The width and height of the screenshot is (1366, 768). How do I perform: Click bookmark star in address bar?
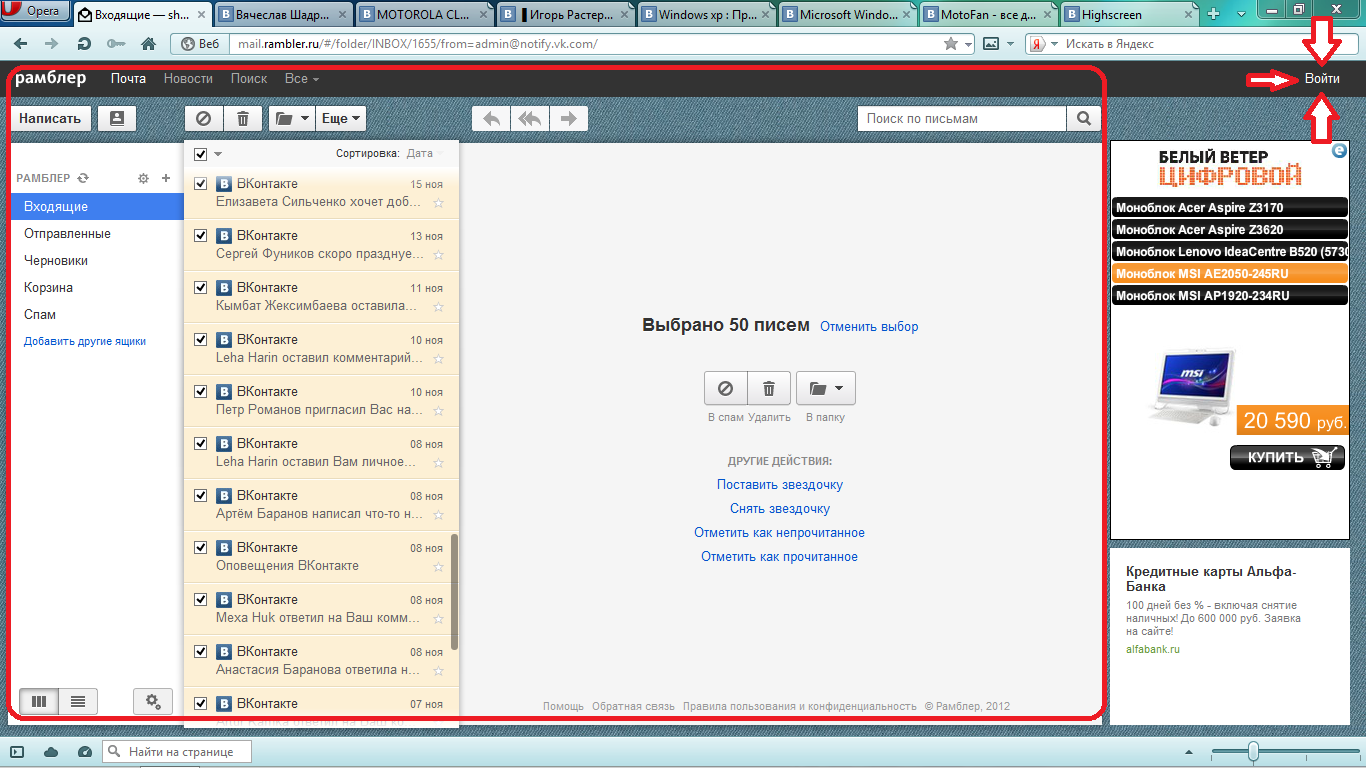click(x=951, y=44)
